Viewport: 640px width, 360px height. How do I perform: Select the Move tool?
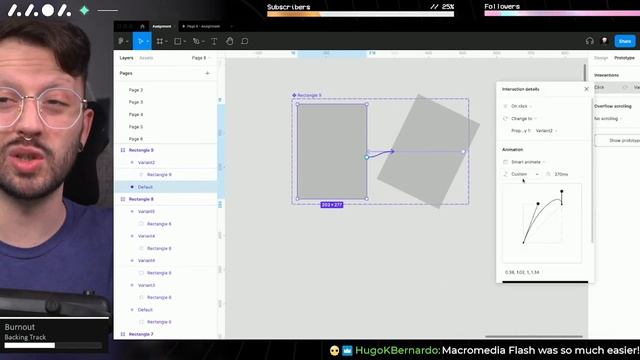[140, 41]
